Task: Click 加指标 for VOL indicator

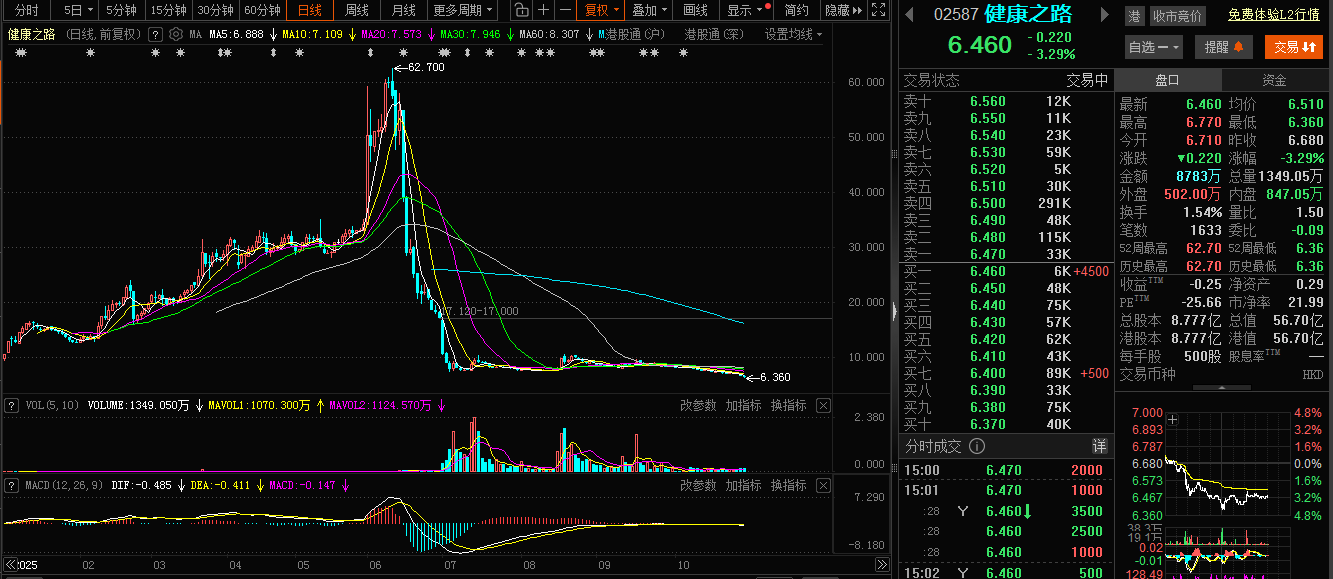Action: [x=743, y=405]
